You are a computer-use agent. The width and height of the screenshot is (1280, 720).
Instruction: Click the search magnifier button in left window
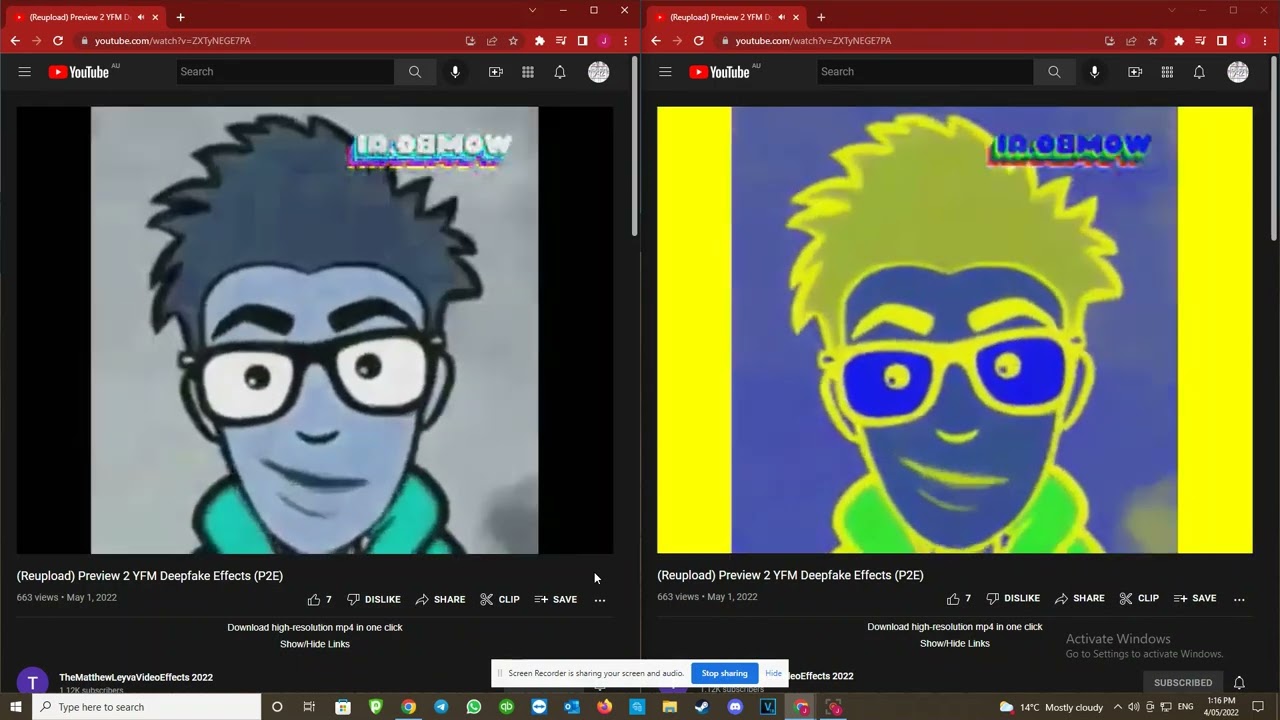click(x=415, y=72)
